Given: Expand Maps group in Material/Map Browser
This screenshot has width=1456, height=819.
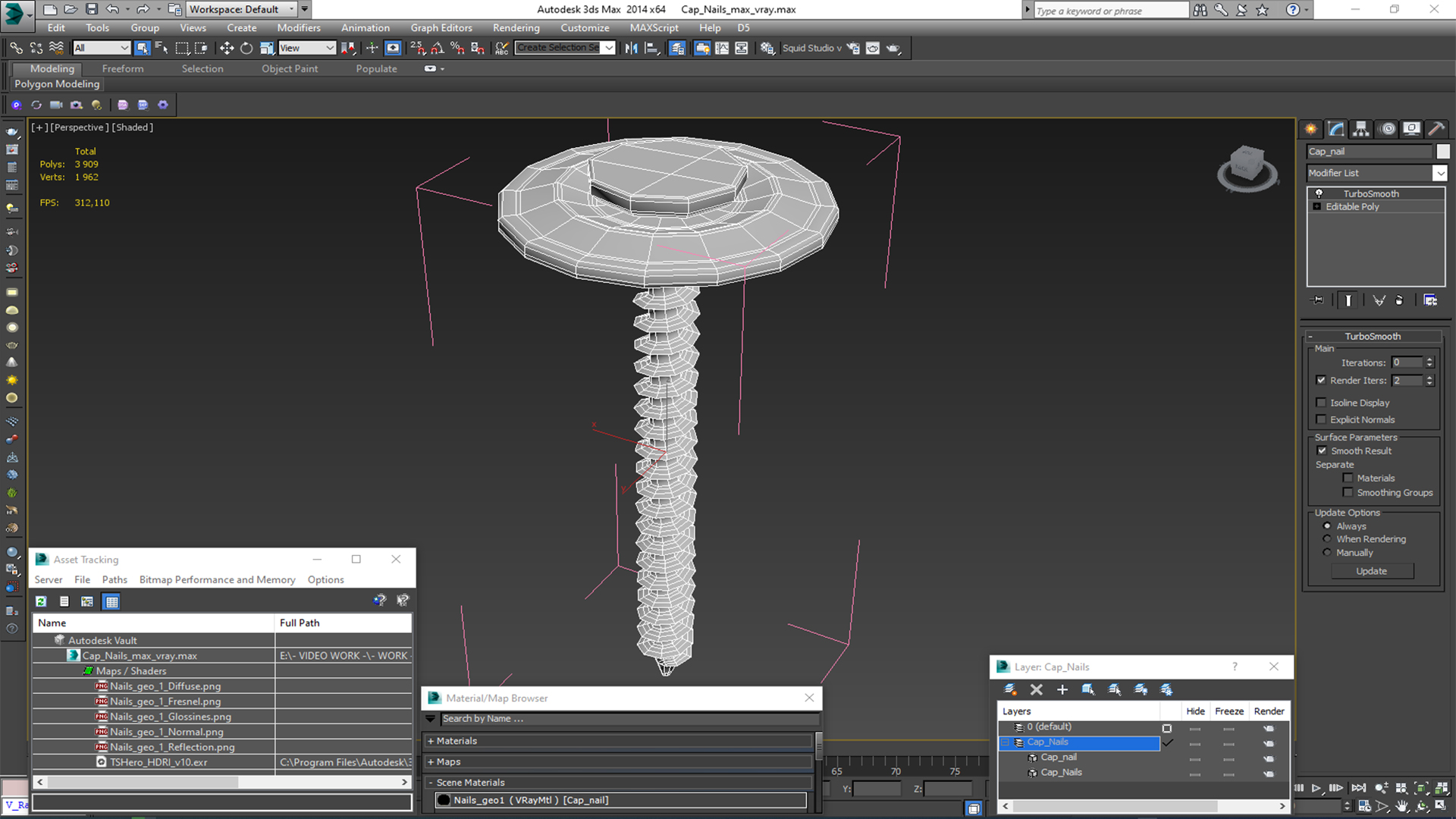Looking at the screenshot, I should [431, 761].
